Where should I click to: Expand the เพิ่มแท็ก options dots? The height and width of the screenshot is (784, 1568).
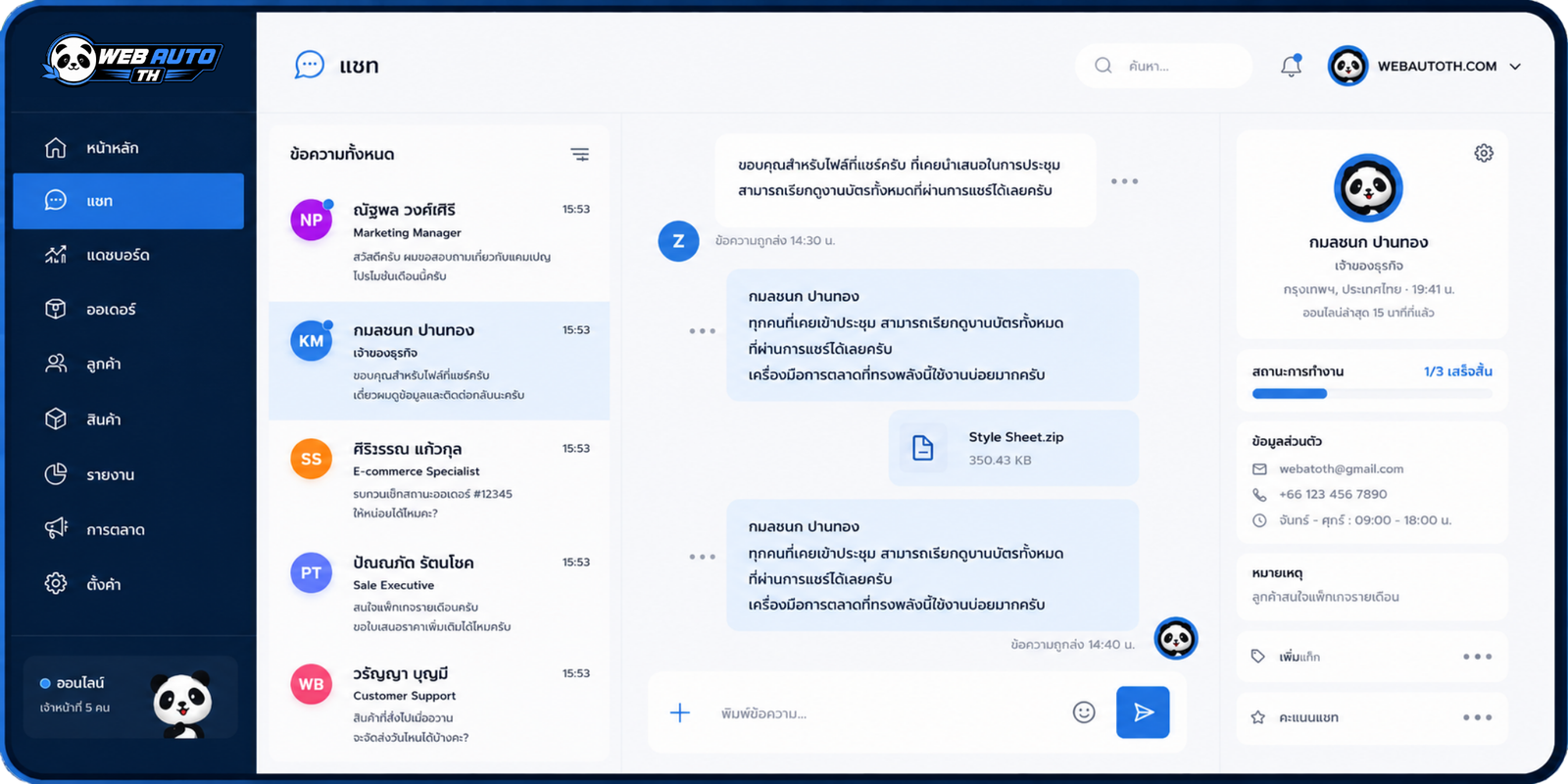(x=1477, y=657)
